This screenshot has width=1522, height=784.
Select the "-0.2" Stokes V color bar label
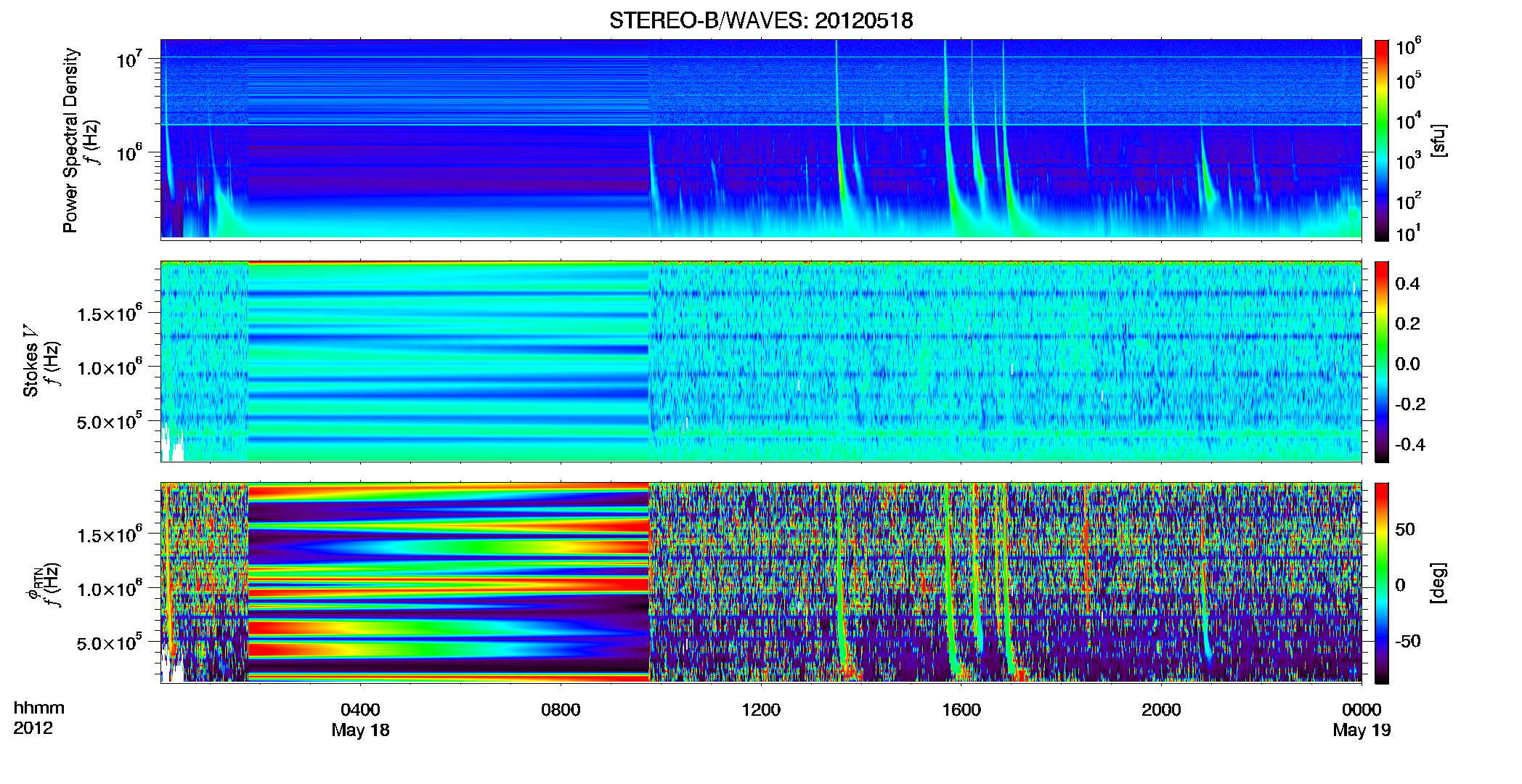[1410, 404]
